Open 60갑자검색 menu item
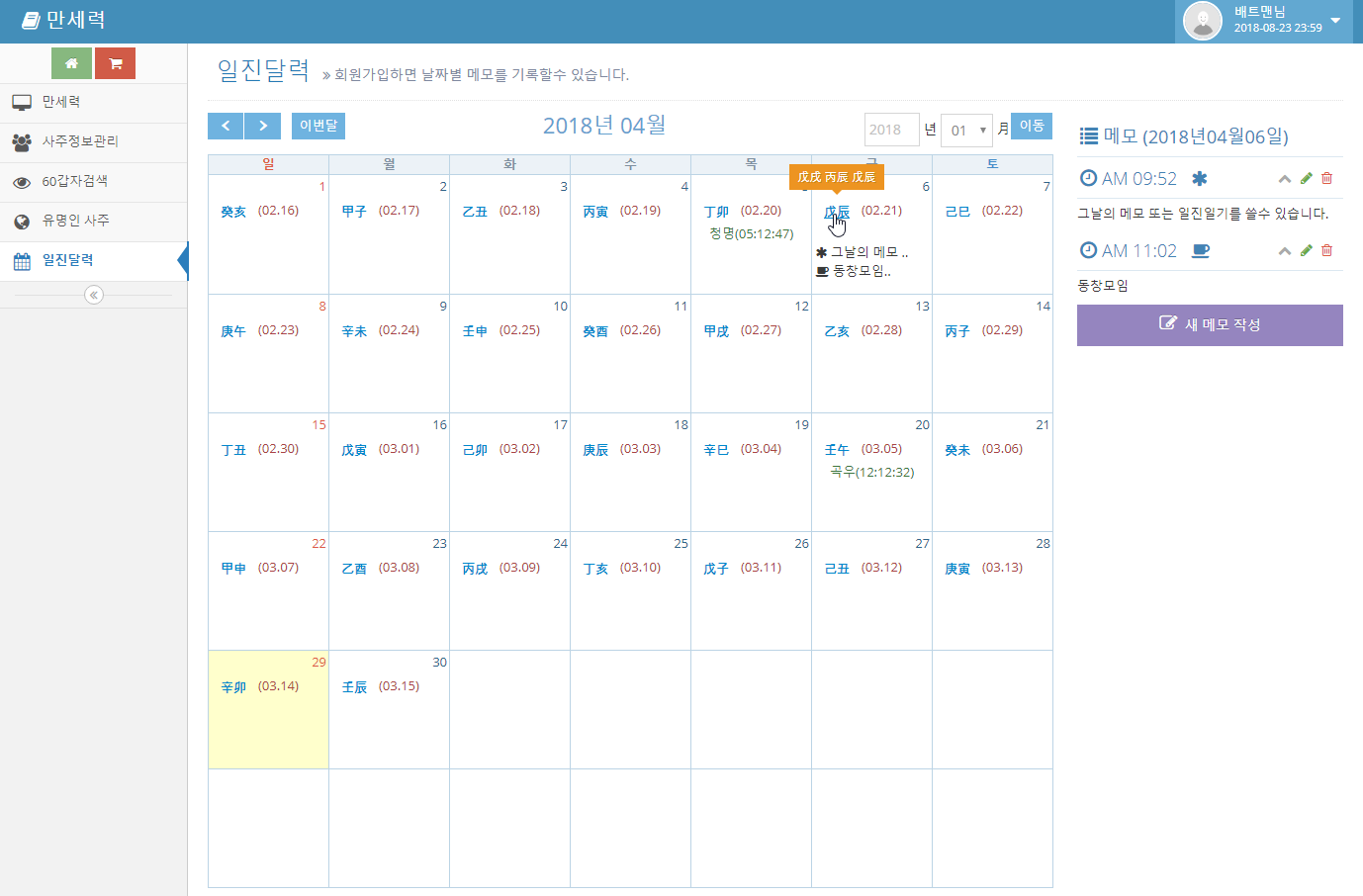 pos(94,182)
